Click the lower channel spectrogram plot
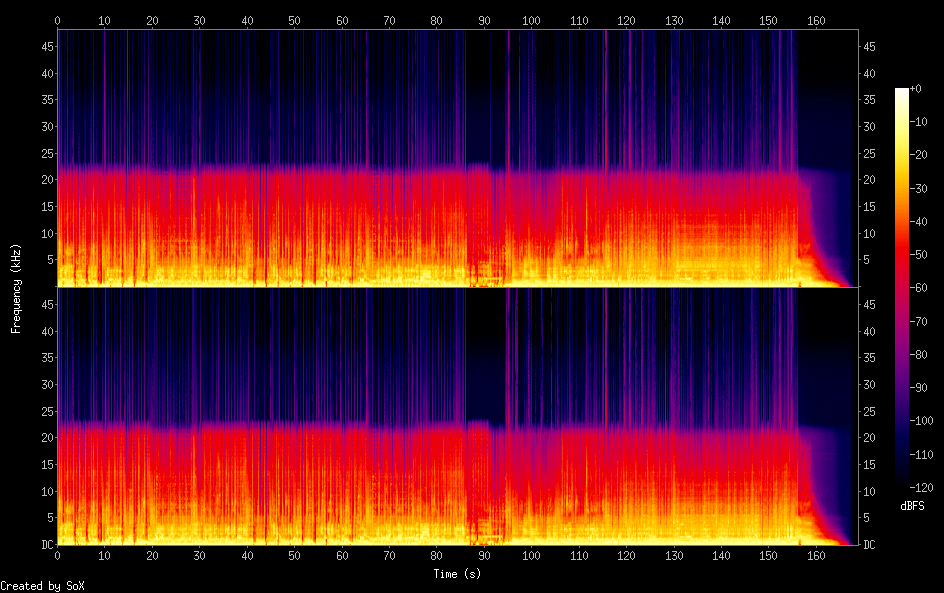Screen dimensions: 944x593 point(458,416)
